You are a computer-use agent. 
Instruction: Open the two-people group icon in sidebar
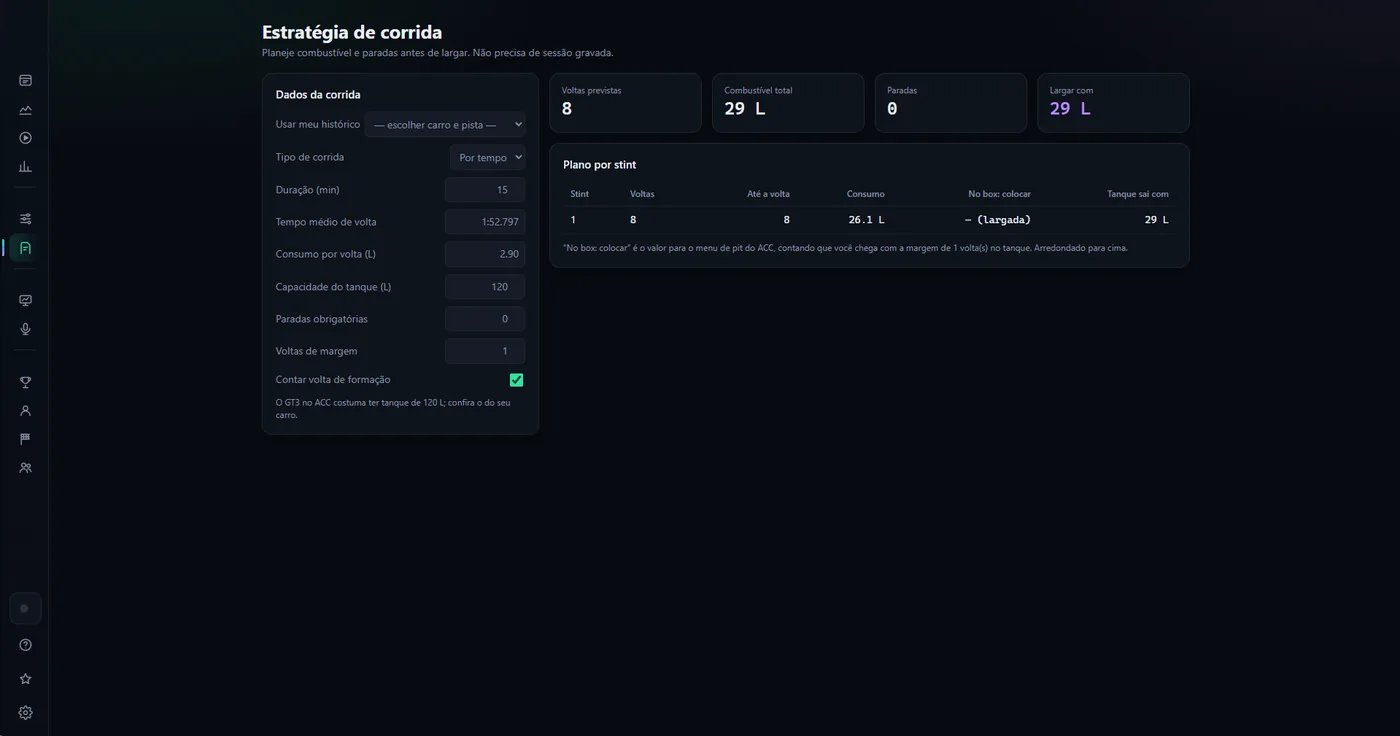click(x=25, y=468)
